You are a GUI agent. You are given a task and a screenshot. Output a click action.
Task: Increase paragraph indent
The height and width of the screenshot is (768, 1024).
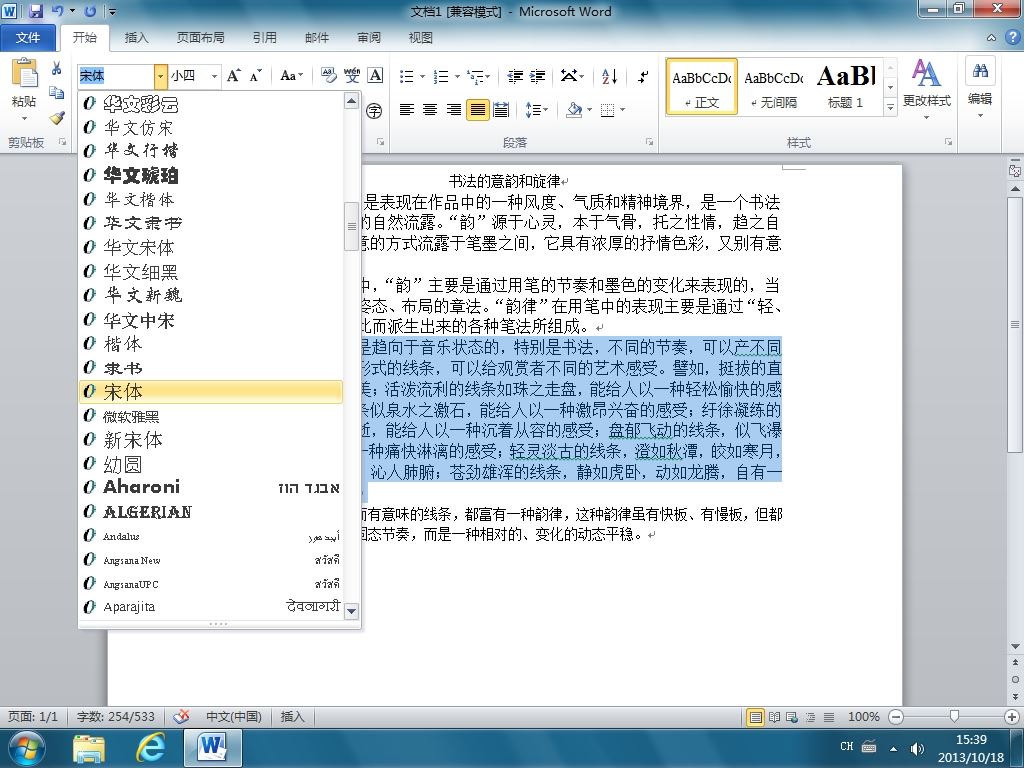[537, 76]
